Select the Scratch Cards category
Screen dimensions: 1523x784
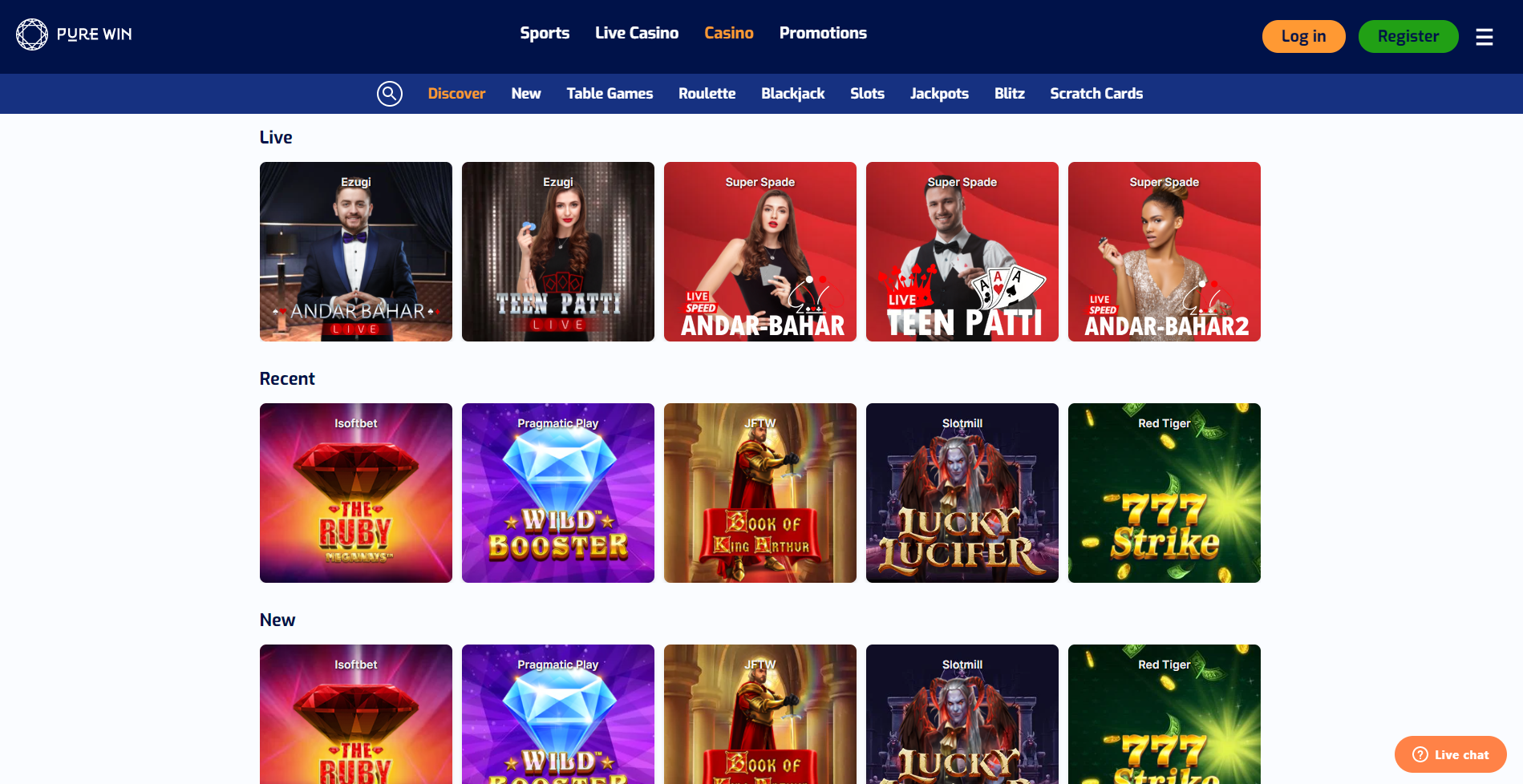1096,94
